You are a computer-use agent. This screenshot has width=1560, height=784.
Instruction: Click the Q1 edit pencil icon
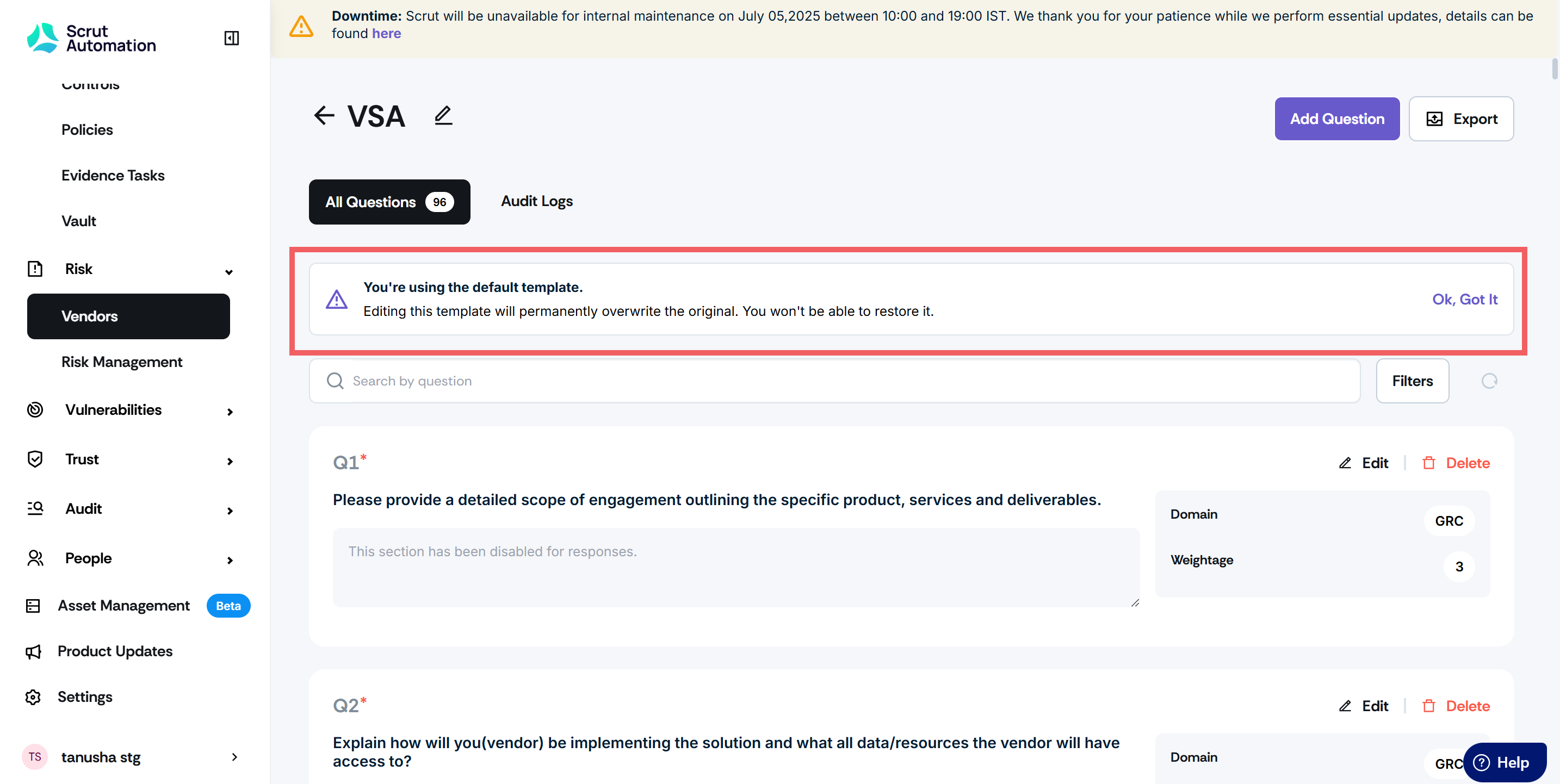[x=1345, y=463]
